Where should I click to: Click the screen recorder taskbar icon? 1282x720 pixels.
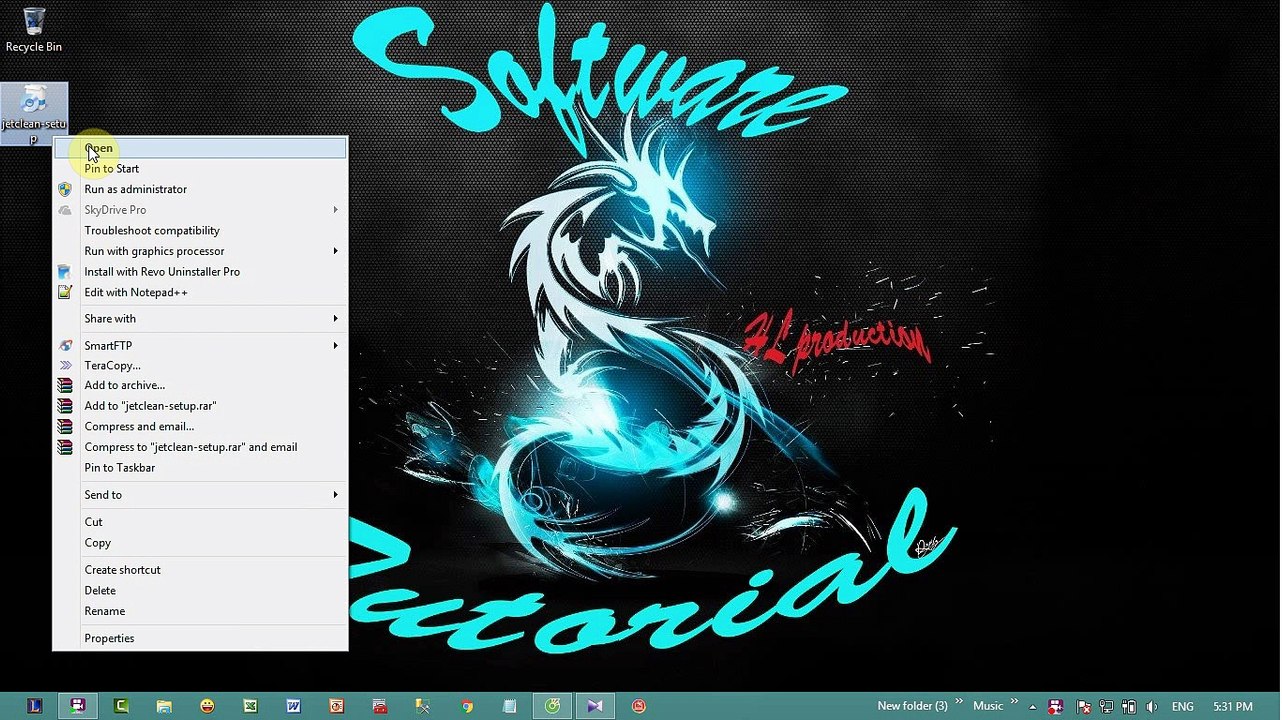78,706
